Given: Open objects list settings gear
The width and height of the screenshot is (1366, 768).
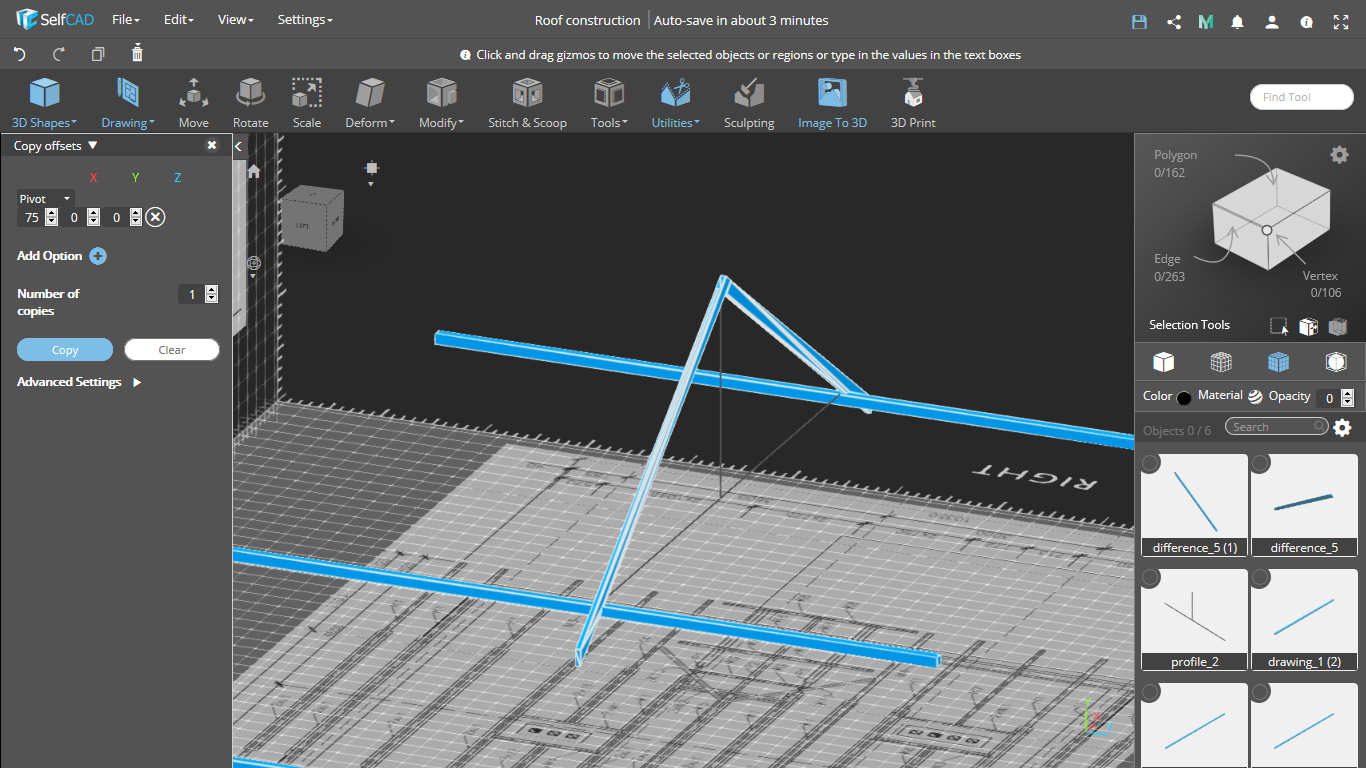Looking at the screenshot, I should coord(1342,428).
